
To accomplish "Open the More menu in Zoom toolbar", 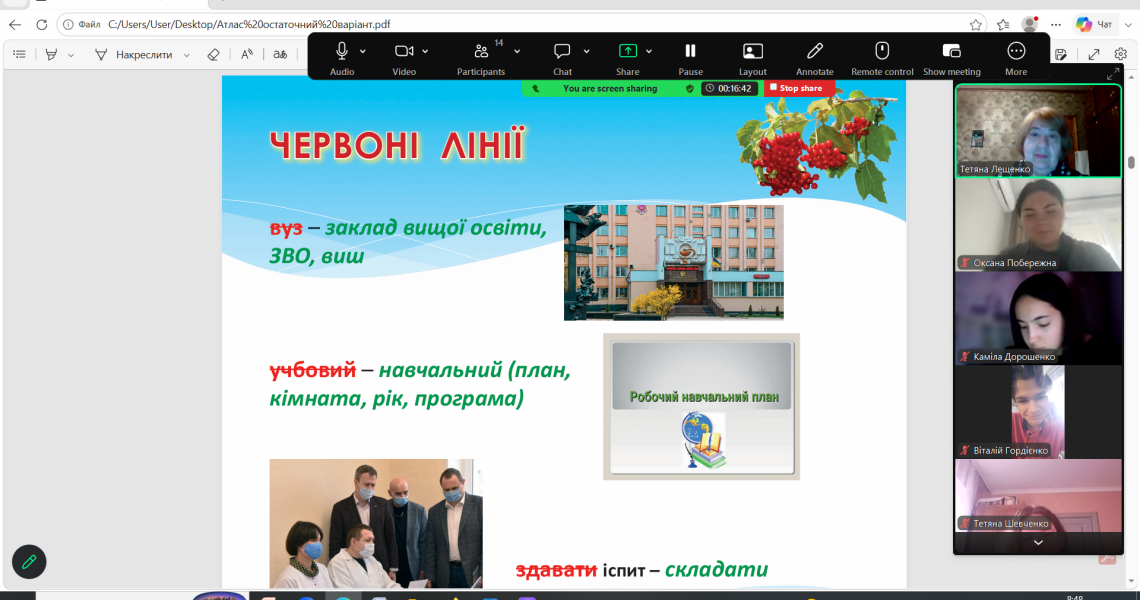I will point(1016,58).
